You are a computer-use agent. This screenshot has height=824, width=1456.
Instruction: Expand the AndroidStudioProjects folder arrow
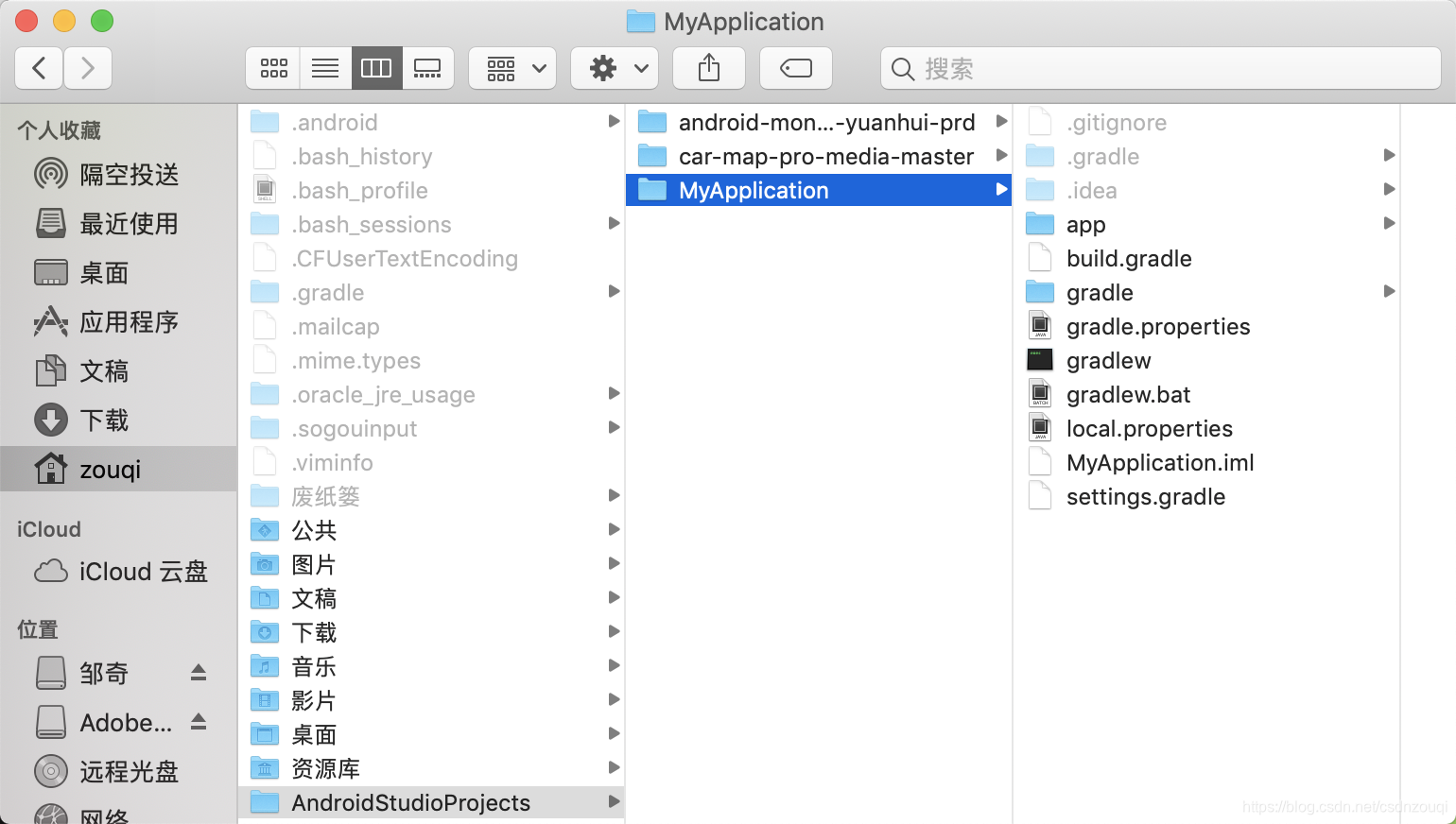point(614,802)
